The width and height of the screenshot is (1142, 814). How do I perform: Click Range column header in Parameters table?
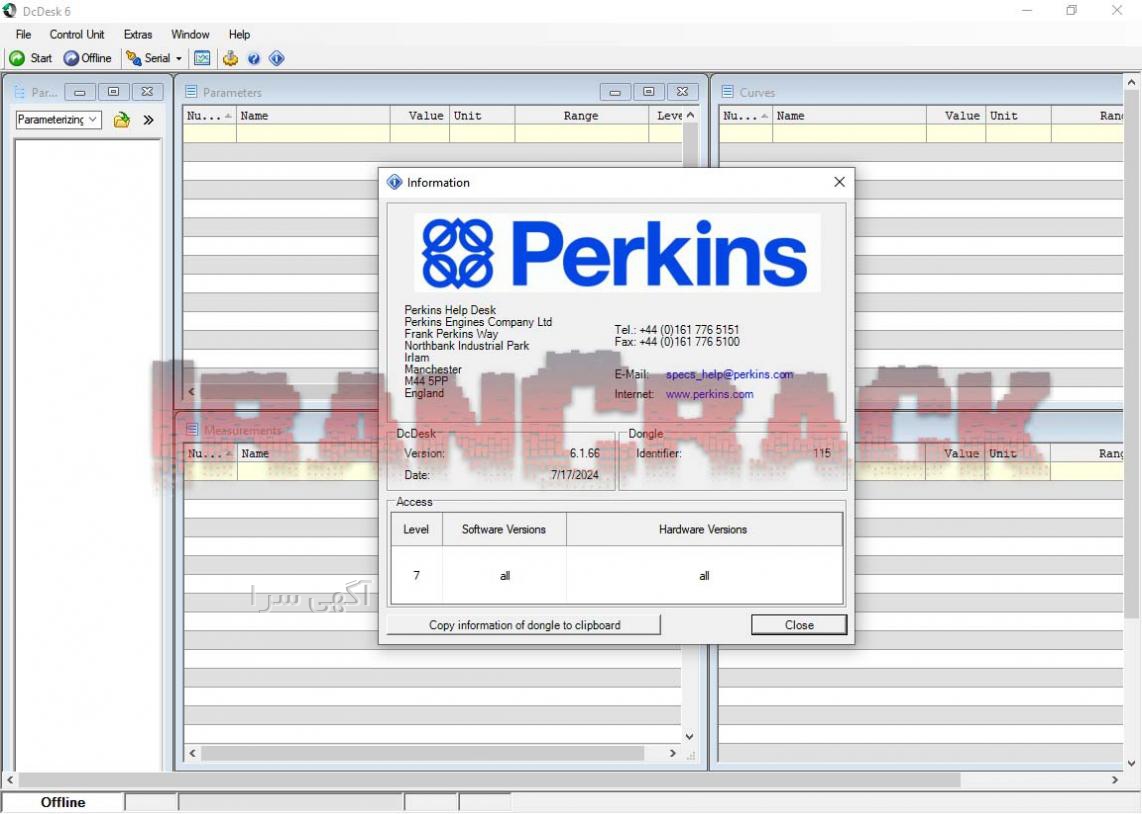581,116
